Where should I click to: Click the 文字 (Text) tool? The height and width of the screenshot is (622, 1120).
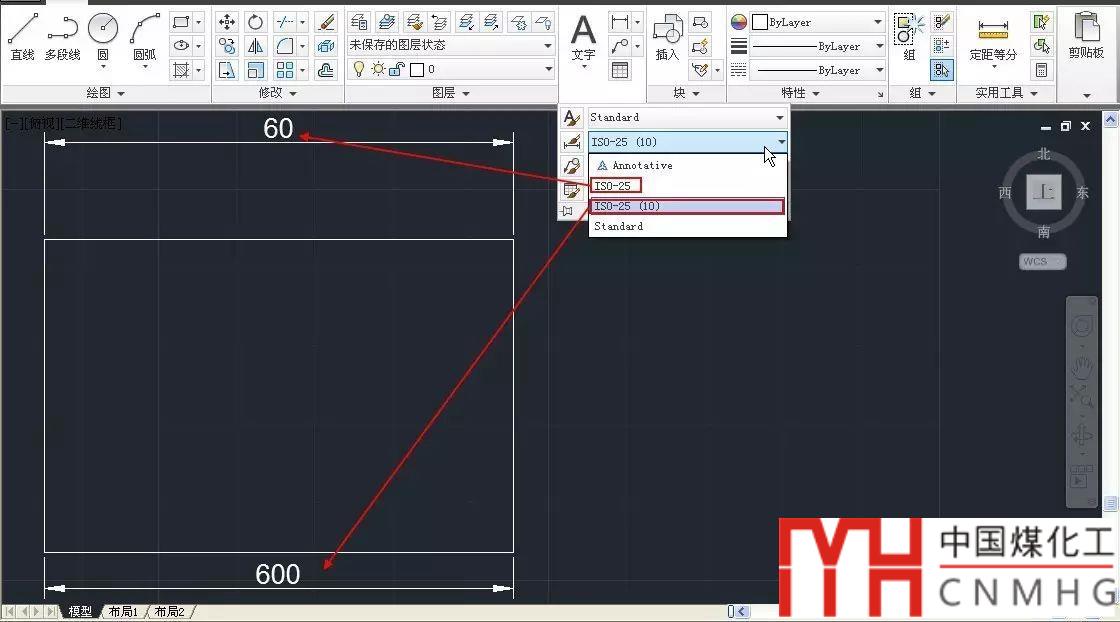(583, 38)
